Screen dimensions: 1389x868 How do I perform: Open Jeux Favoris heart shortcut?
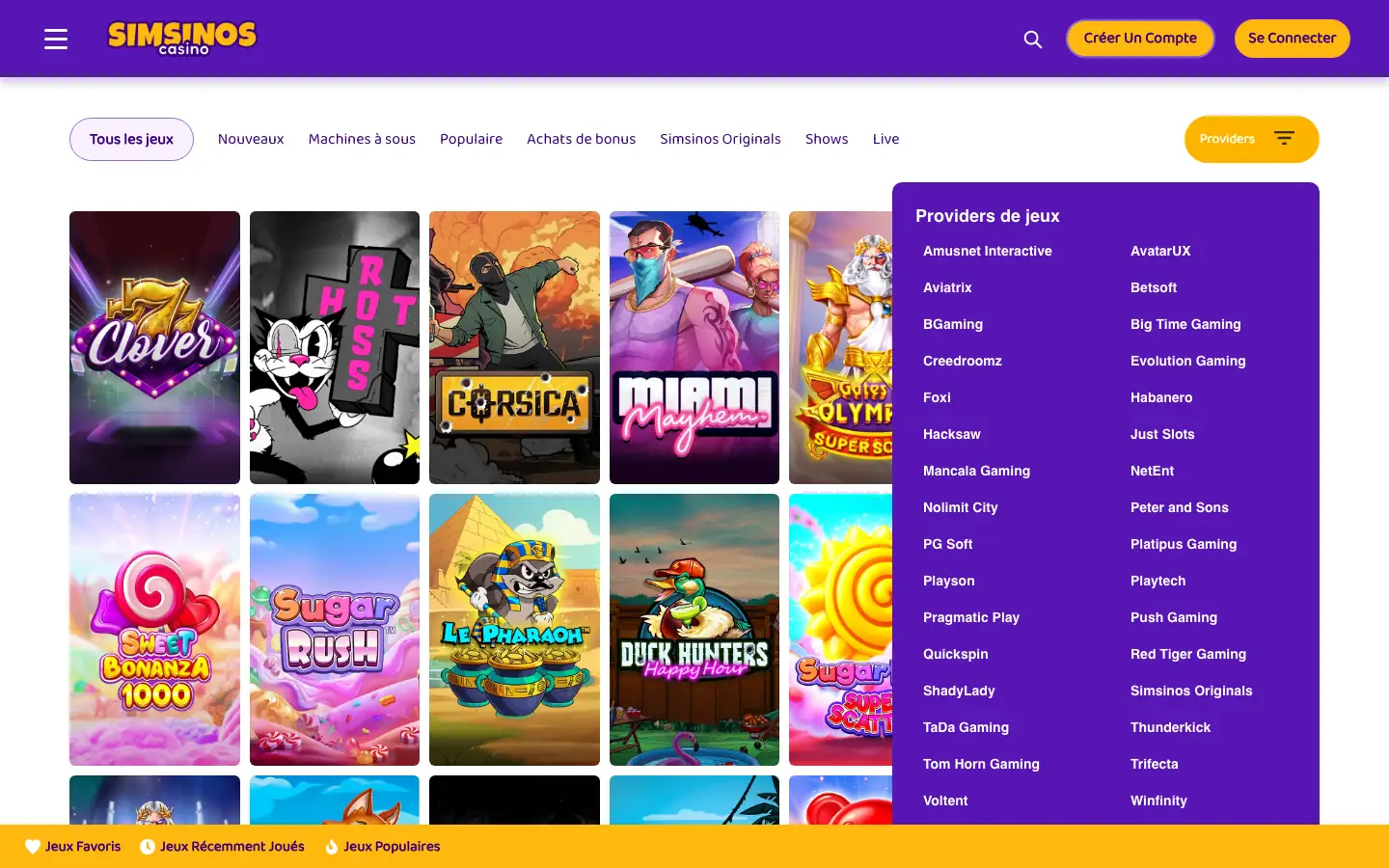tap(73, 847)
